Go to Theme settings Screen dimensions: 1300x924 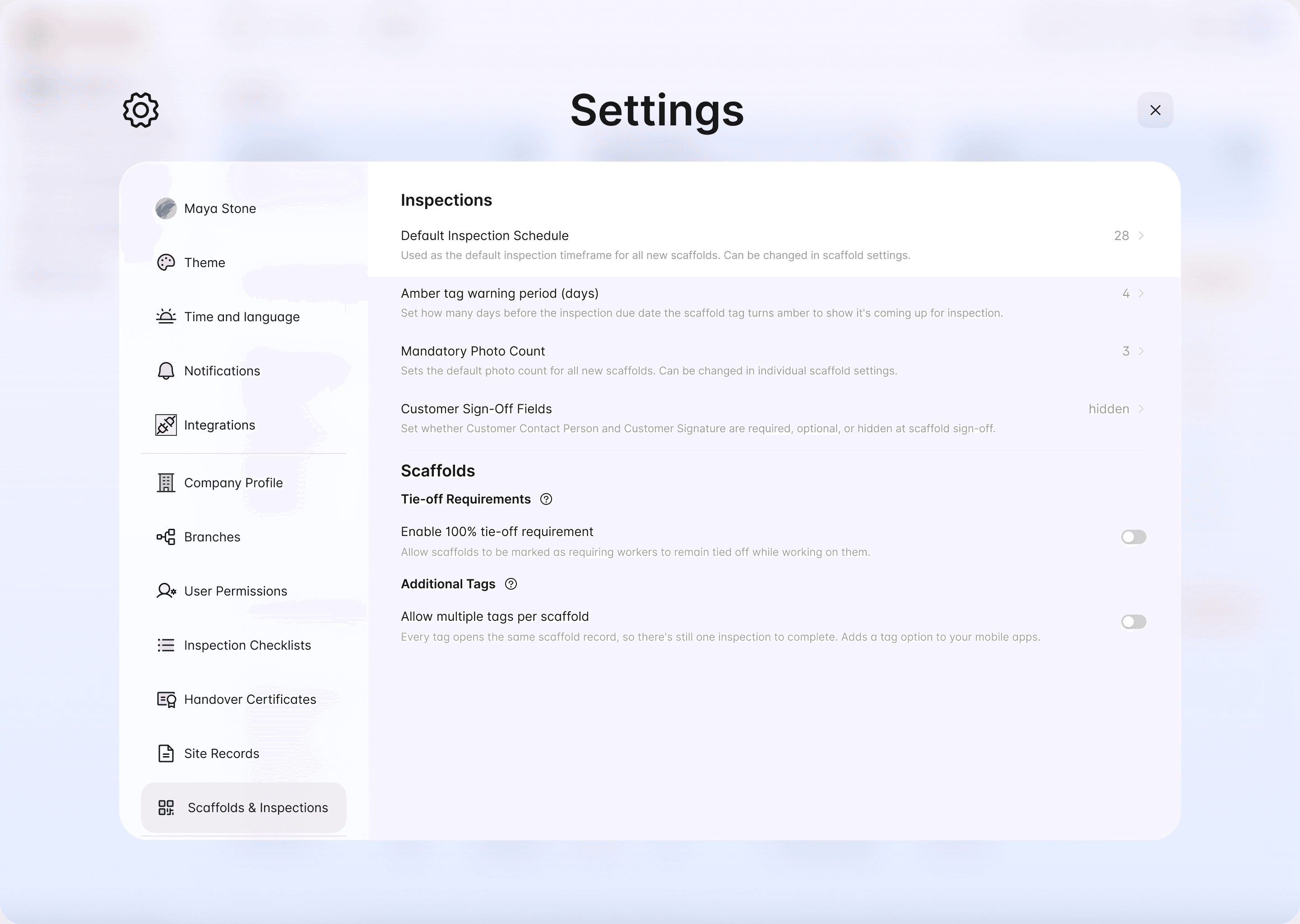point(244,262)
